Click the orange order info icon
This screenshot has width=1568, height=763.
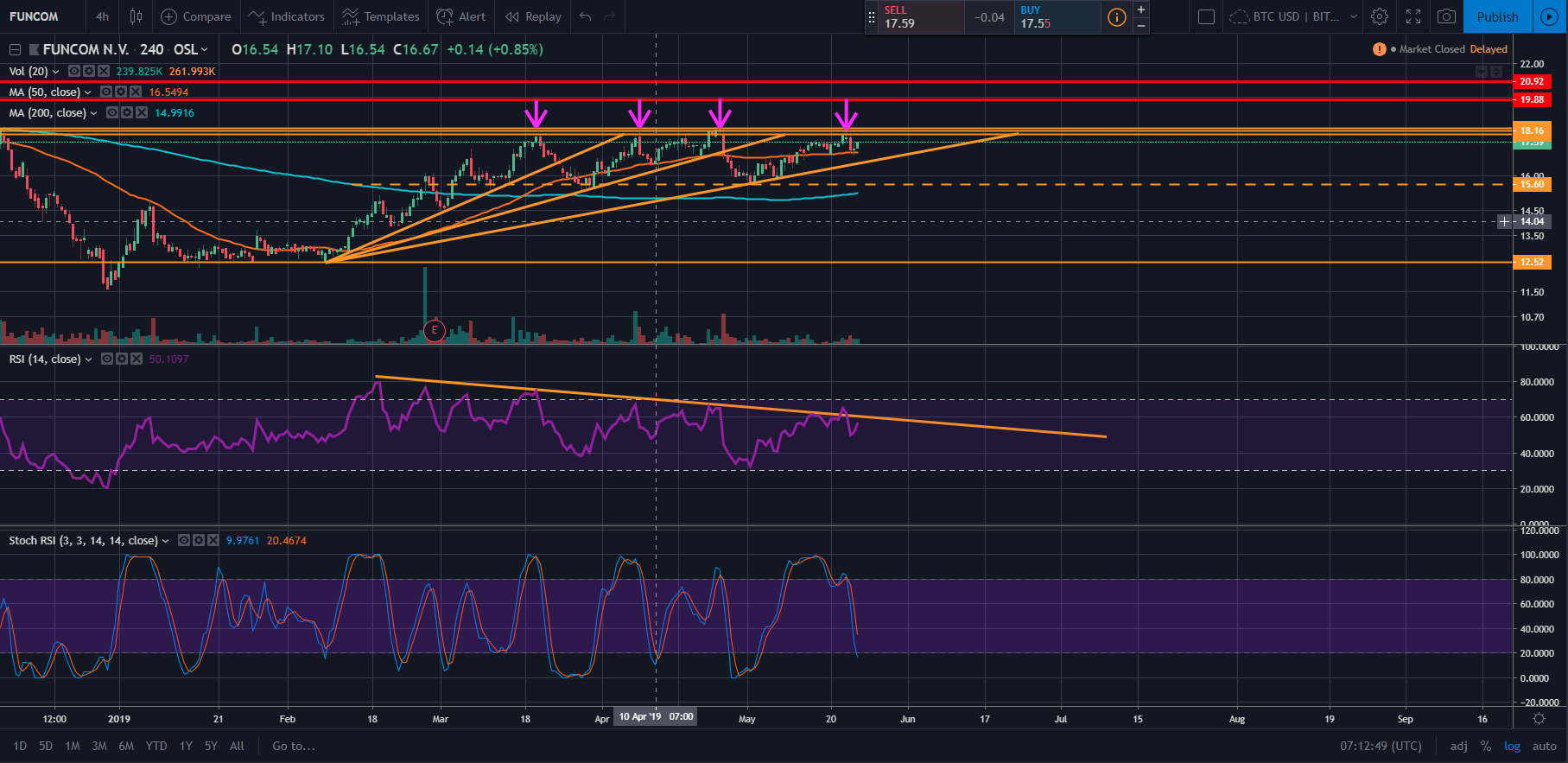pyautogui.click(x=1117, y=17)
